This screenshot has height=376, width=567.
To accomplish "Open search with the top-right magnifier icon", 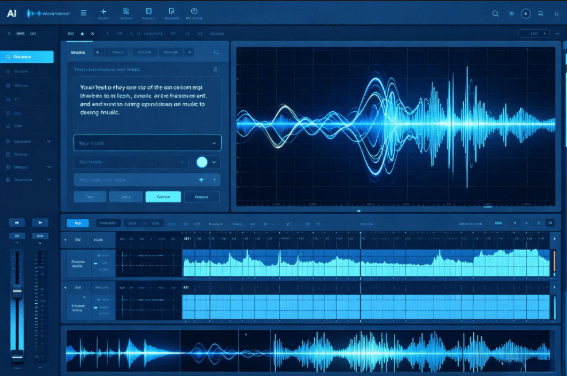I will pyautogui.click(x=495, y=14).
